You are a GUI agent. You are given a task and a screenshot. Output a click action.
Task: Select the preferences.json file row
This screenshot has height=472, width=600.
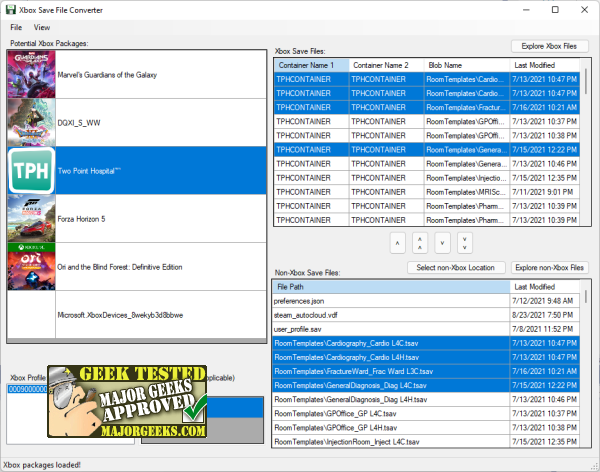(426, 301)
